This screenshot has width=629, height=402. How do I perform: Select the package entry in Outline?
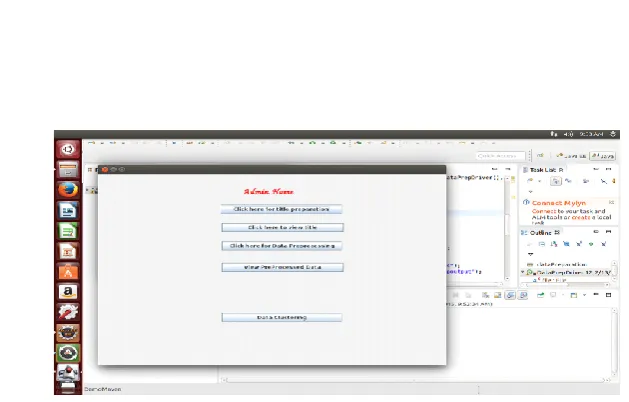pos(557,265)
